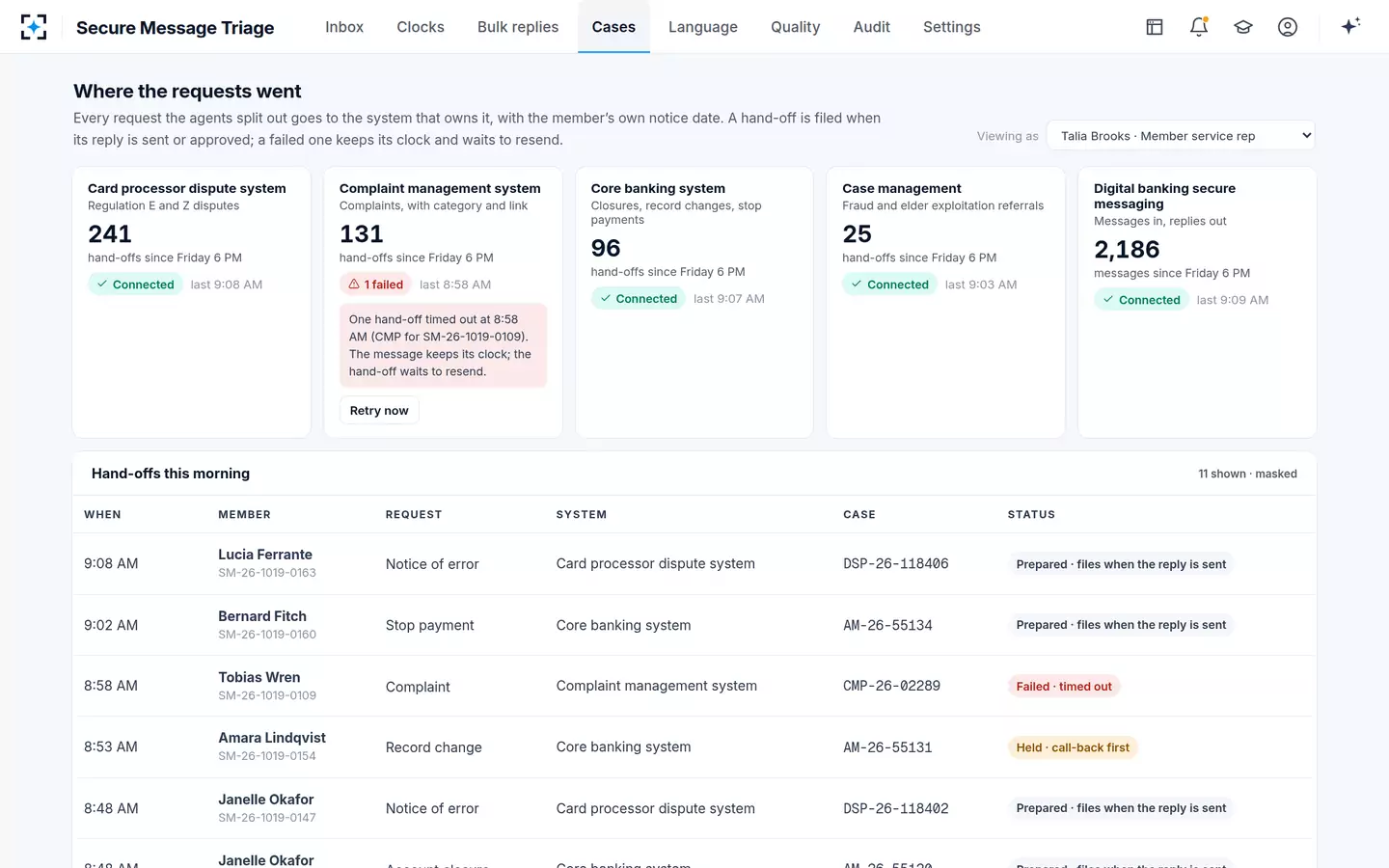Open the layout panel icon in header
This screenshot has width=1389, height=868.
[1155, 27]
